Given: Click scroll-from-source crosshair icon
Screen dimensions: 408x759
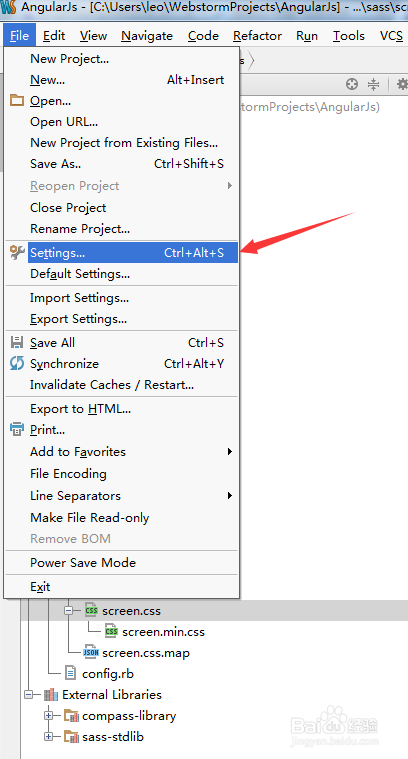Looking at the screenshot, I should (x=352, y=85).
